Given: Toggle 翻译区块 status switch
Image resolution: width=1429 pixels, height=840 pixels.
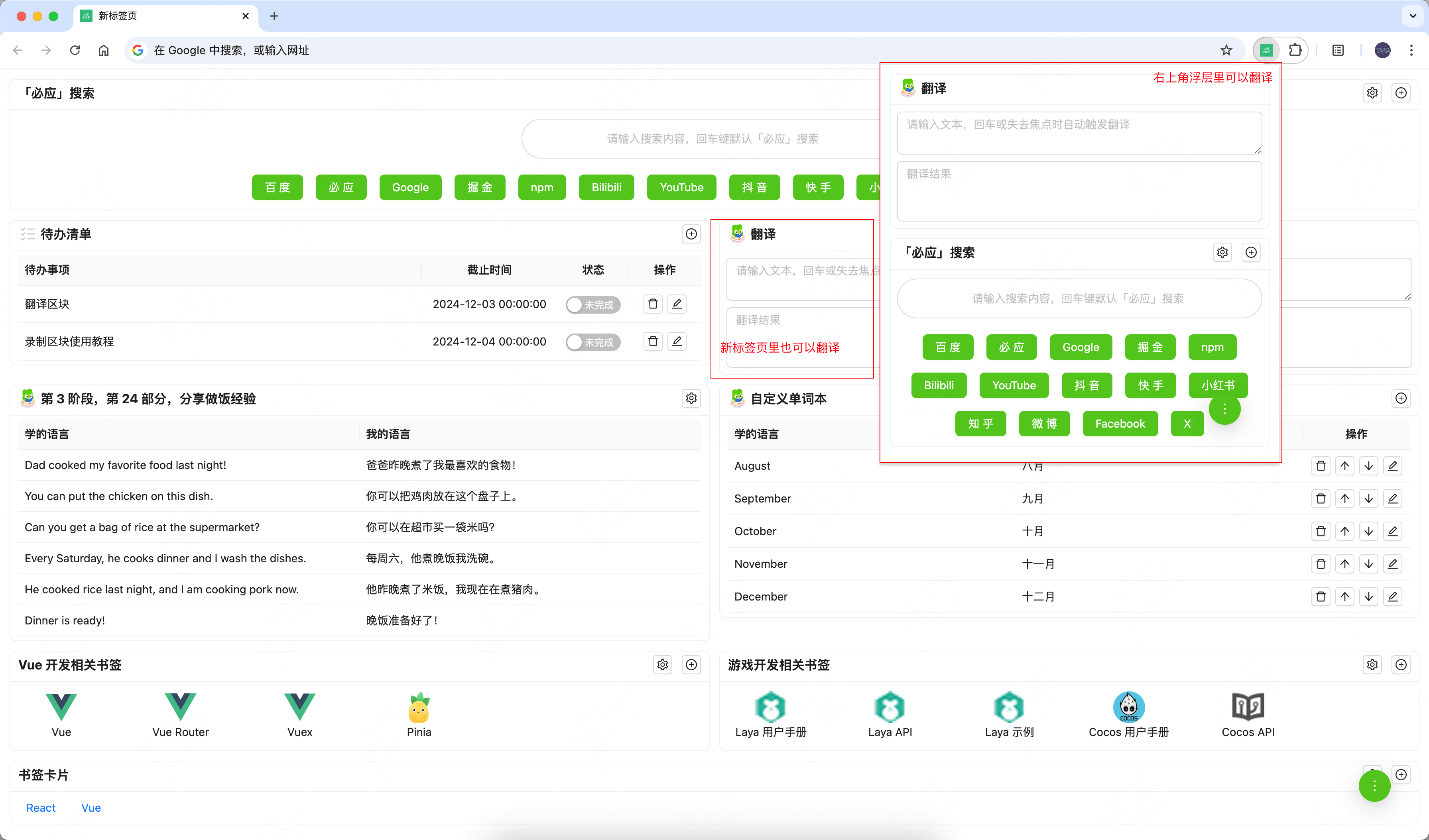Looking at the screenshot, I should 593,305.
